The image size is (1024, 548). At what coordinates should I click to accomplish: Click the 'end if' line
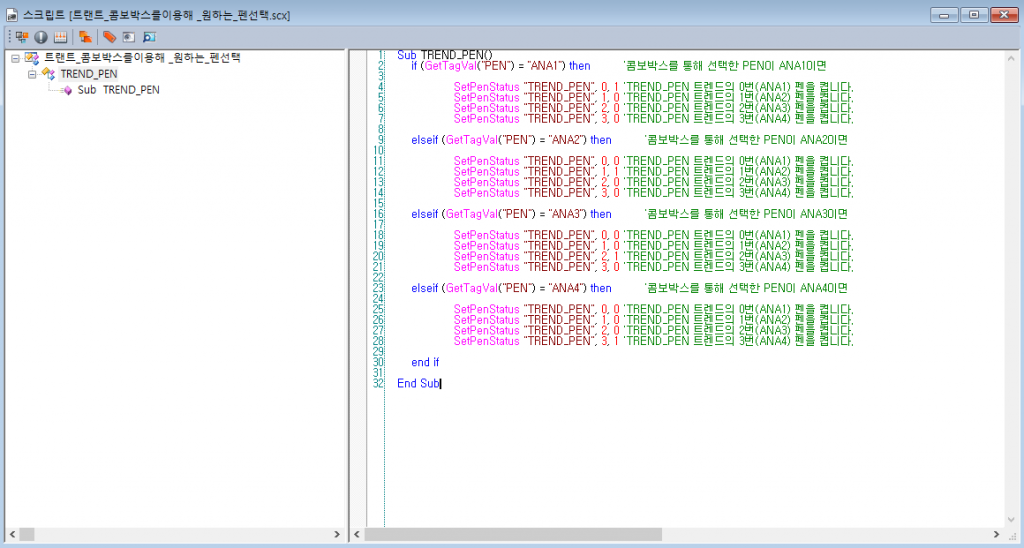pyautogui.click(x=425, y=363)
